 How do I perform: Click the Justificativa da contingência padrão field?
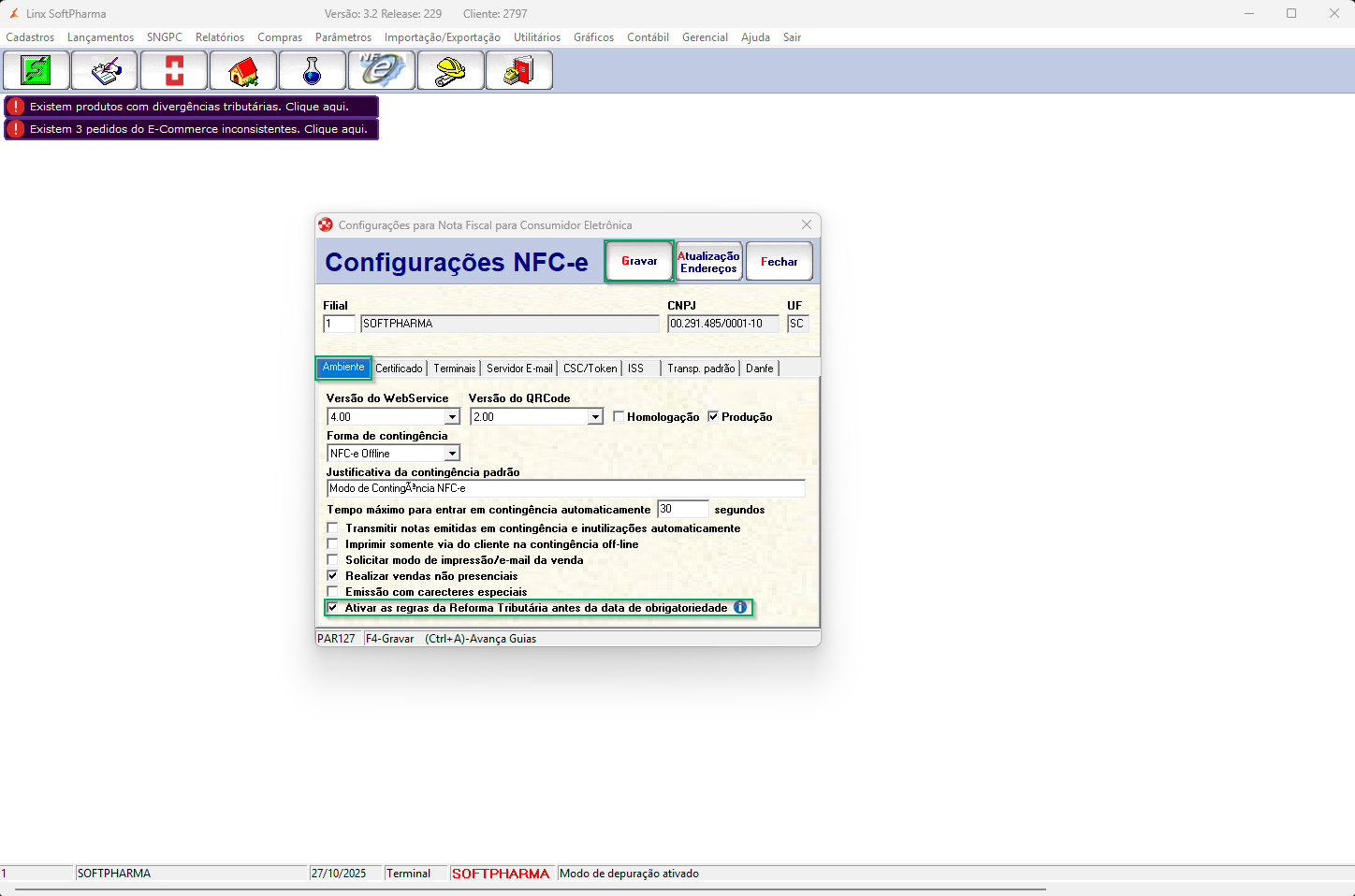click(x=566, y=488)
